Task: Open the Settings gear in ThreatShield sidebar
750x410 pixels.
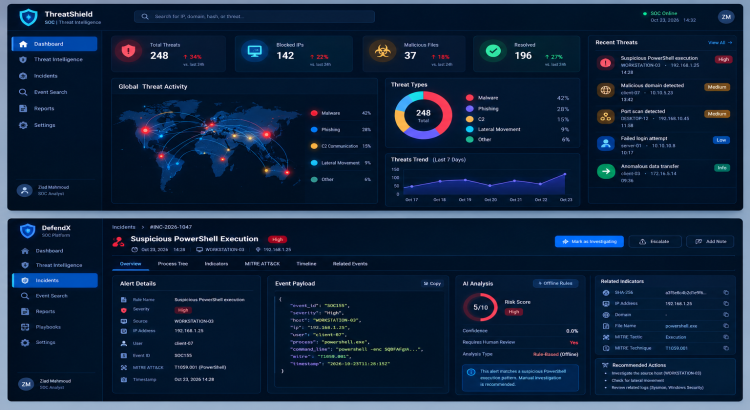Action: 23,125
